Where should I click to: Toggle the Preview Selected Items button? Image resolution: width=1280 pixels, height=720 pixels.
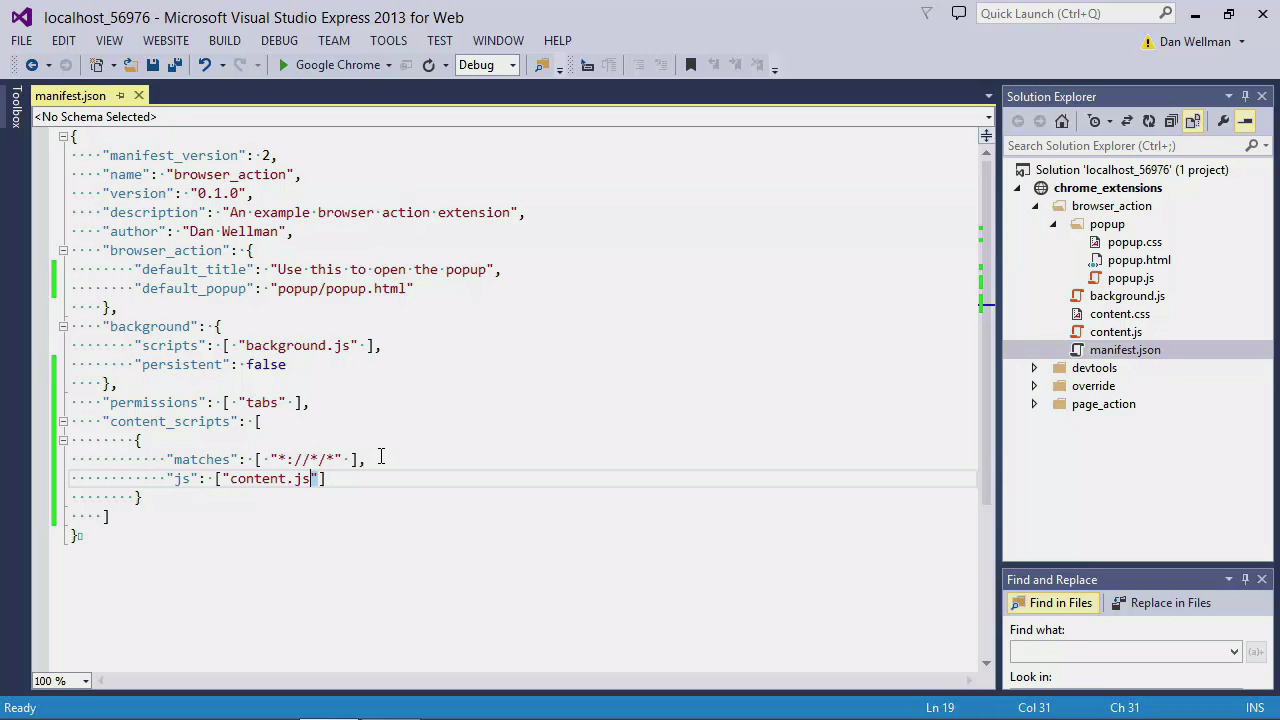click(1245, 121)
